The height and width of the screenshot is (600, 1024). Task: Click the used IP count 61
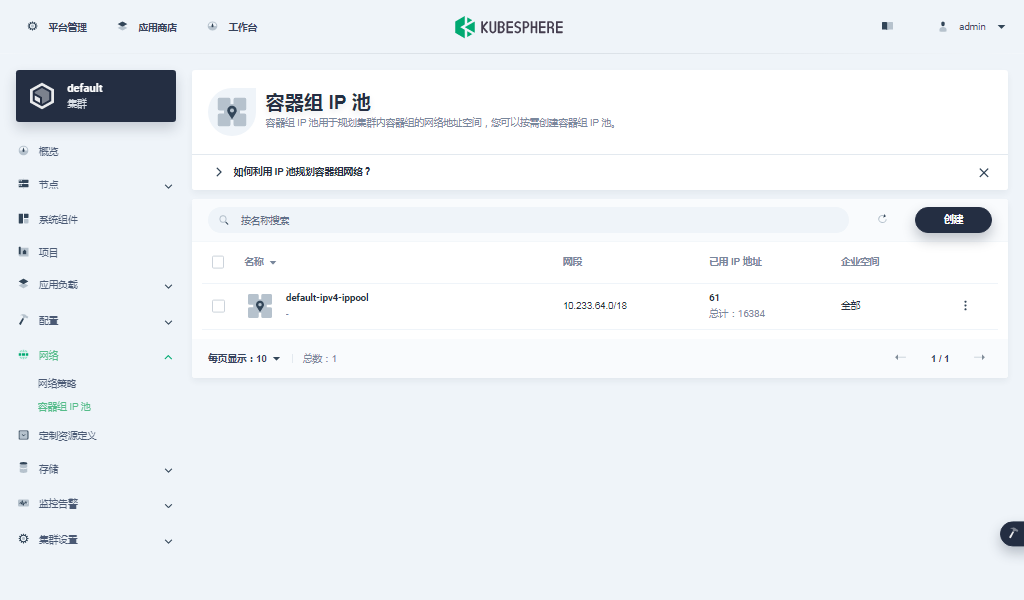pos(714,297)
